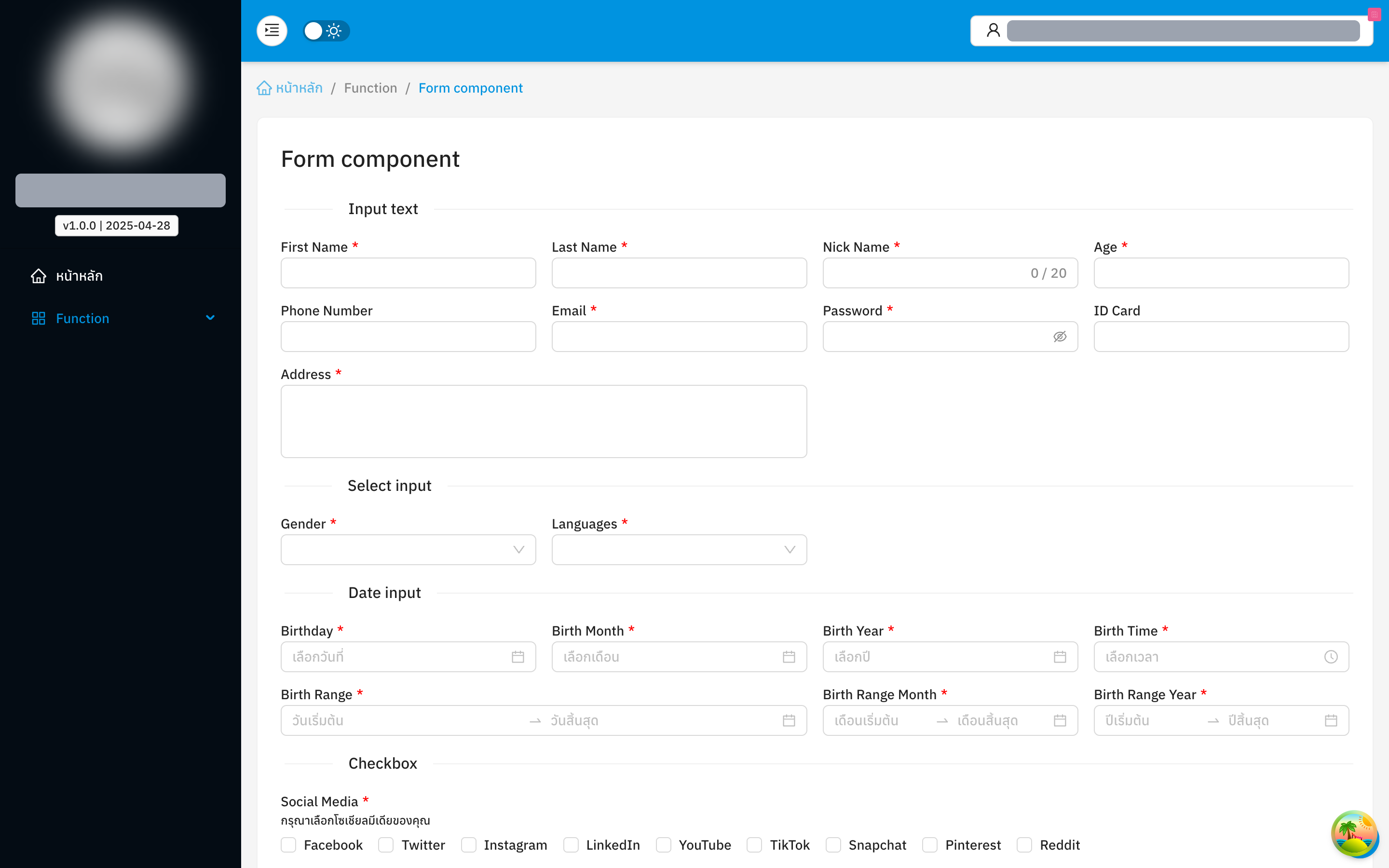
Task: Open the user profile icon in the header
Action: 993,30
